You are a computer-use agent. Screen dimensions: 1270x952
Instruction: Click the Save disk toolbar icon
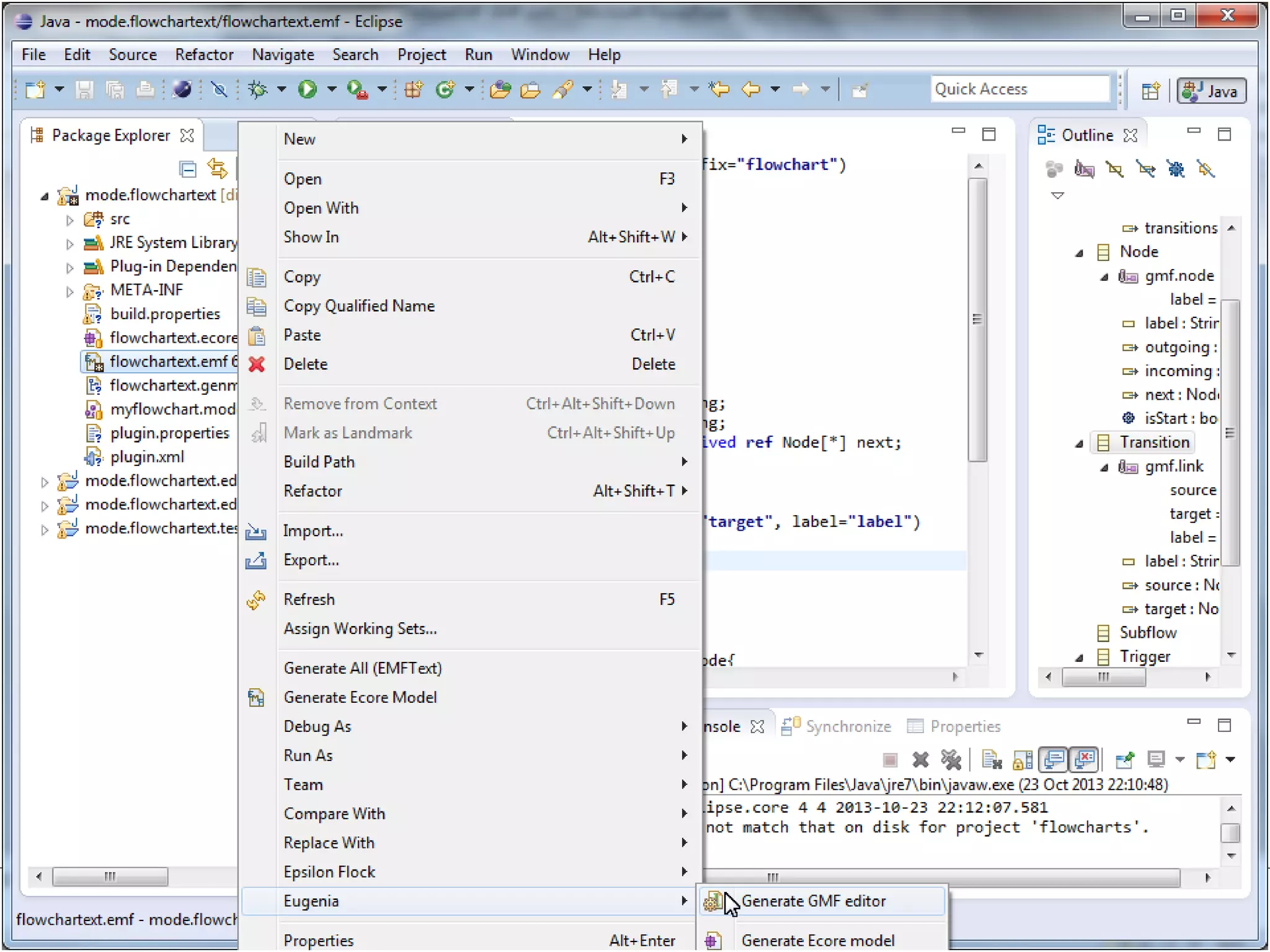(84, 90)
